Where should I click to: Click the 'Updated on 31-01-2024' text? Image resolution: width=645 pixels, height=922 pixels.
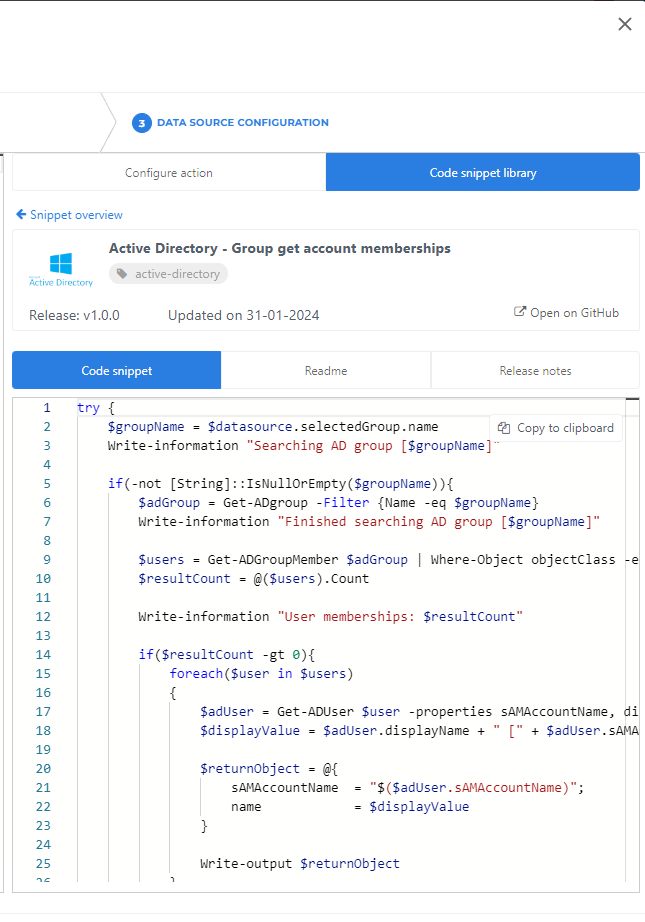click(x=243, y=315)
